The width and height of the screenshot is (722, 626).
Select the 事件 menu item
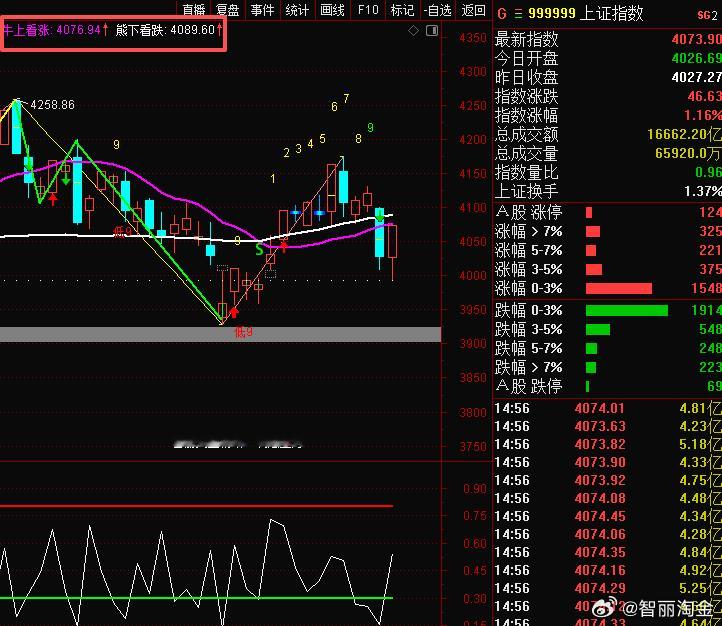[x=262, y=10]
